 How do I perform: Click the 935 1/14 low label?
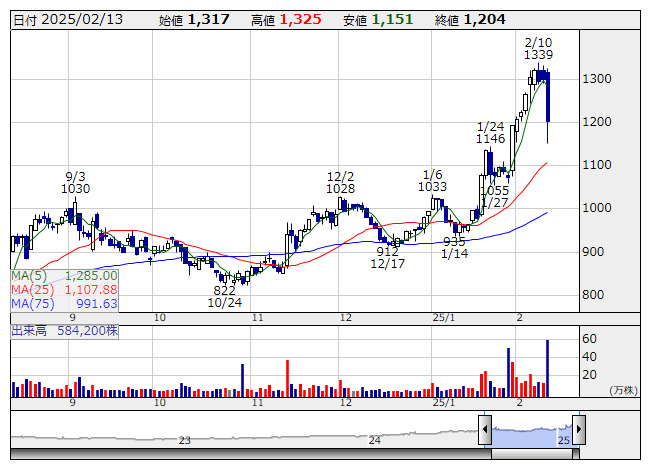[x=454, y=247]
